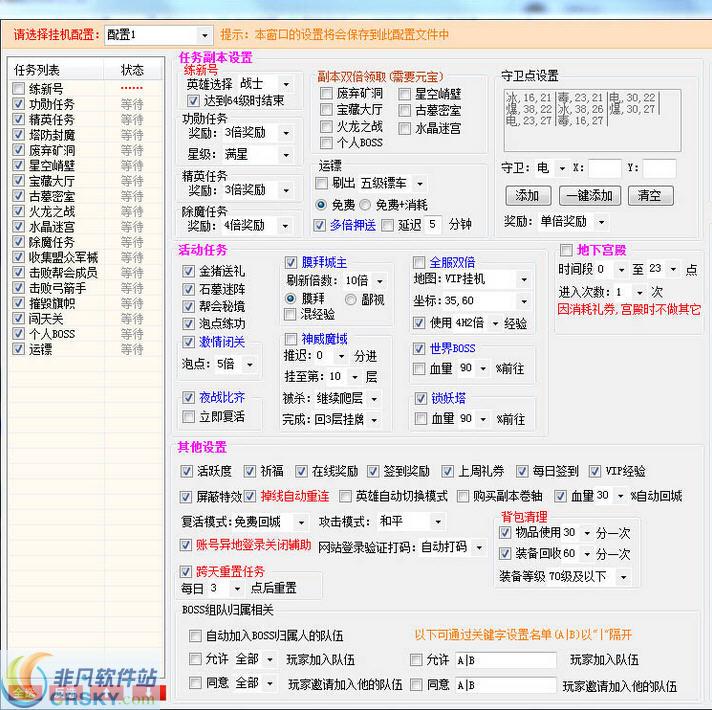Open the 精英任务 奖励 dropdown

(257, 190)
